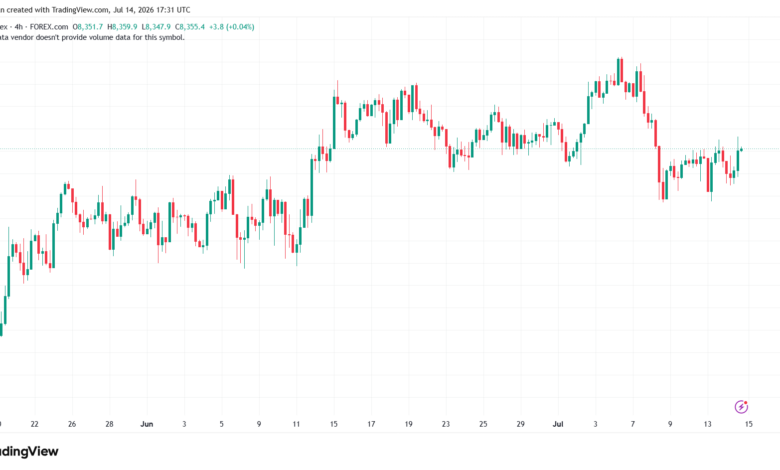Click the +3.8 (+0.04%) change readout

pyautogui.click(x=232, y=27)
